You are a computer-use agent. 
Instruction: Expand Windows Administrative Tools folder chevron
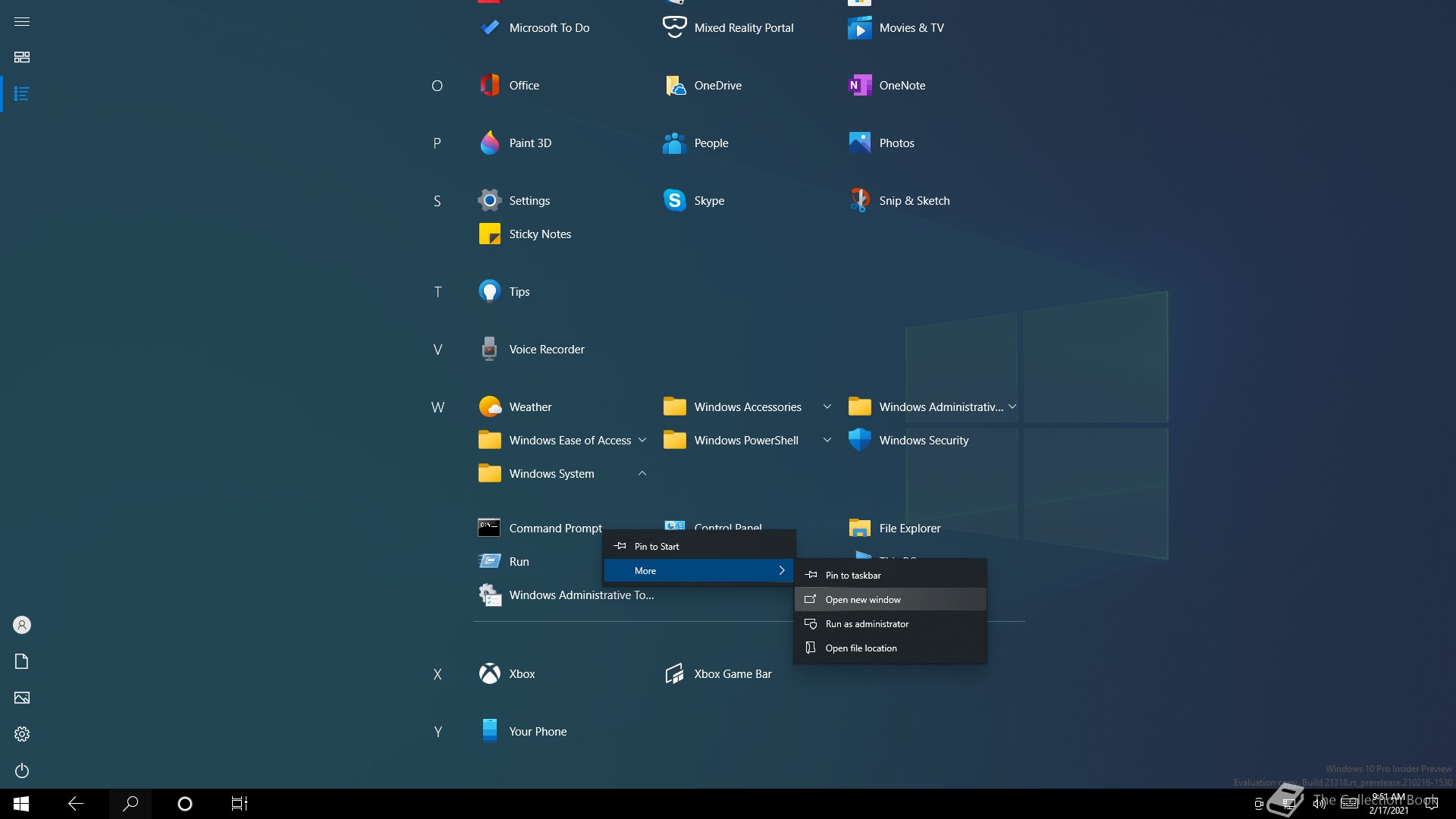point(1012,407)
